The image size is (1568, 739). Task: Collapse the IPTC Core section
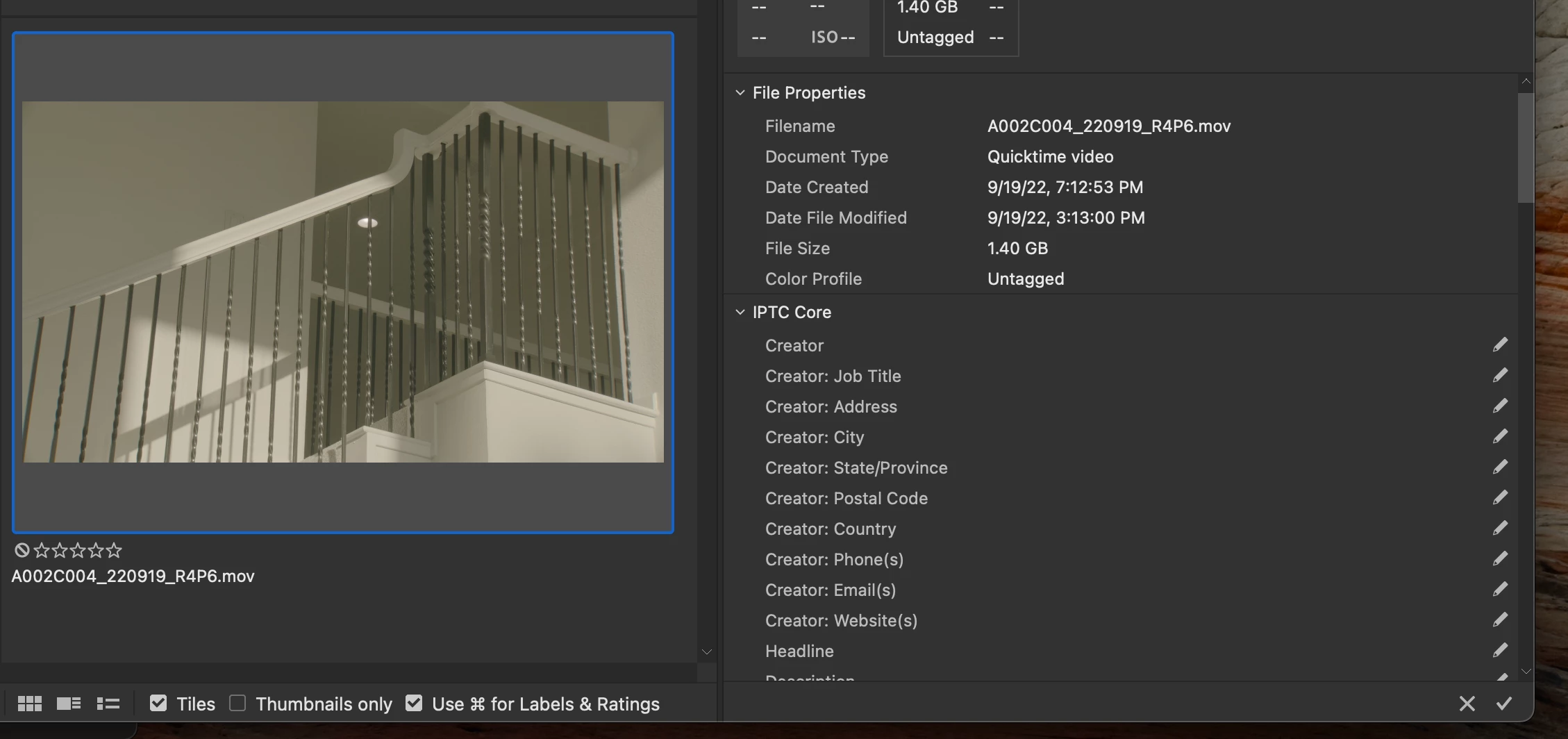coord(740,312)
